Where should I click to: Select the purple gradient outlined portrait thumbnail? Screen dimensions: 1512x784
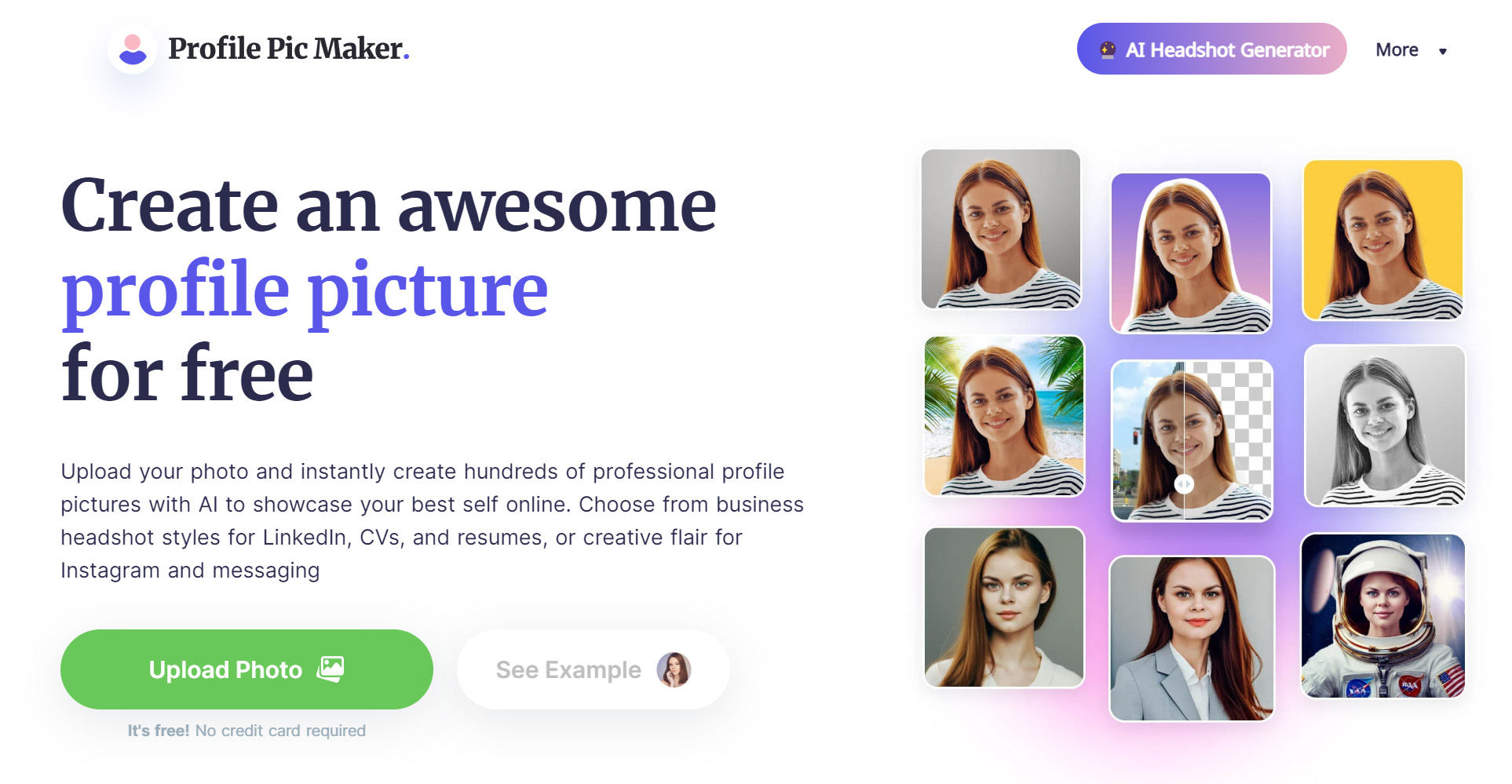[x=1191, y=253]
